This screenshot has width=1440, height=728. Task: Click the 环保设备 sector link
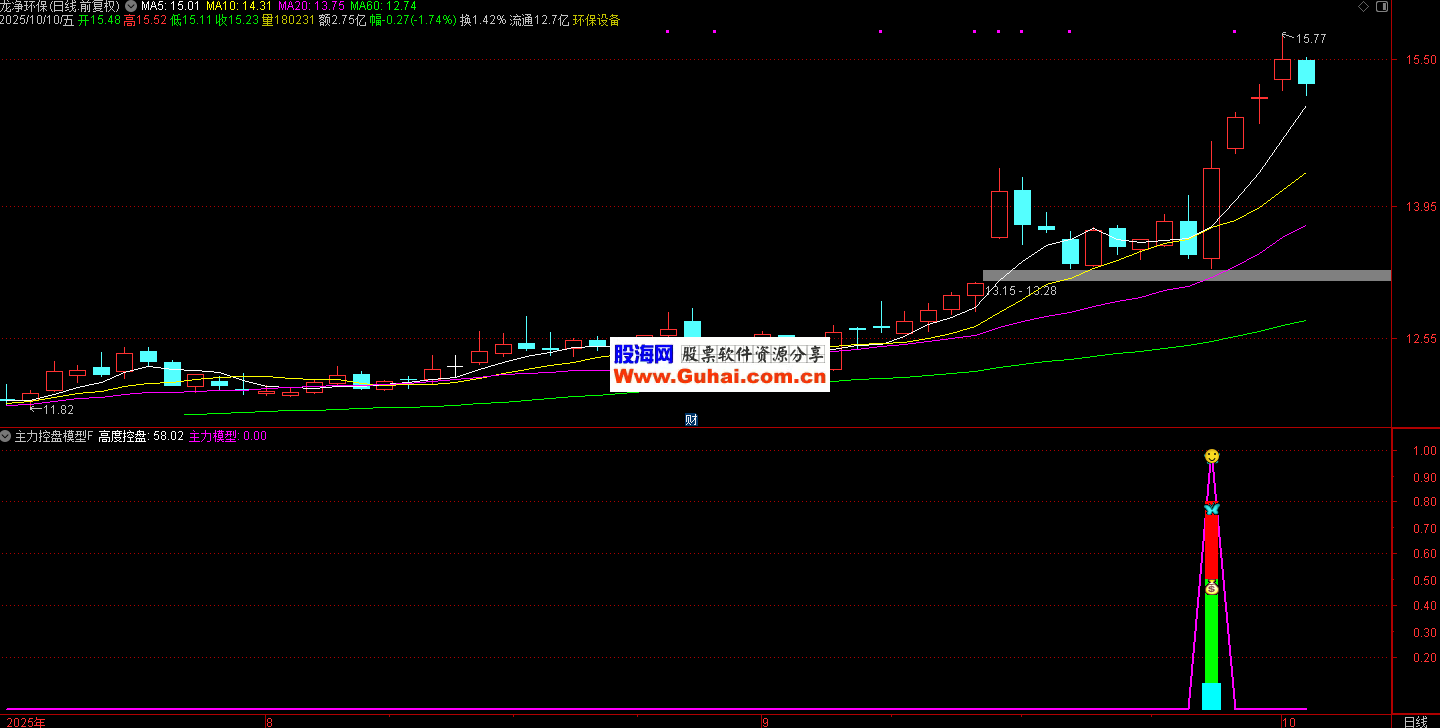pyautogui.click(x=596, y=20)
